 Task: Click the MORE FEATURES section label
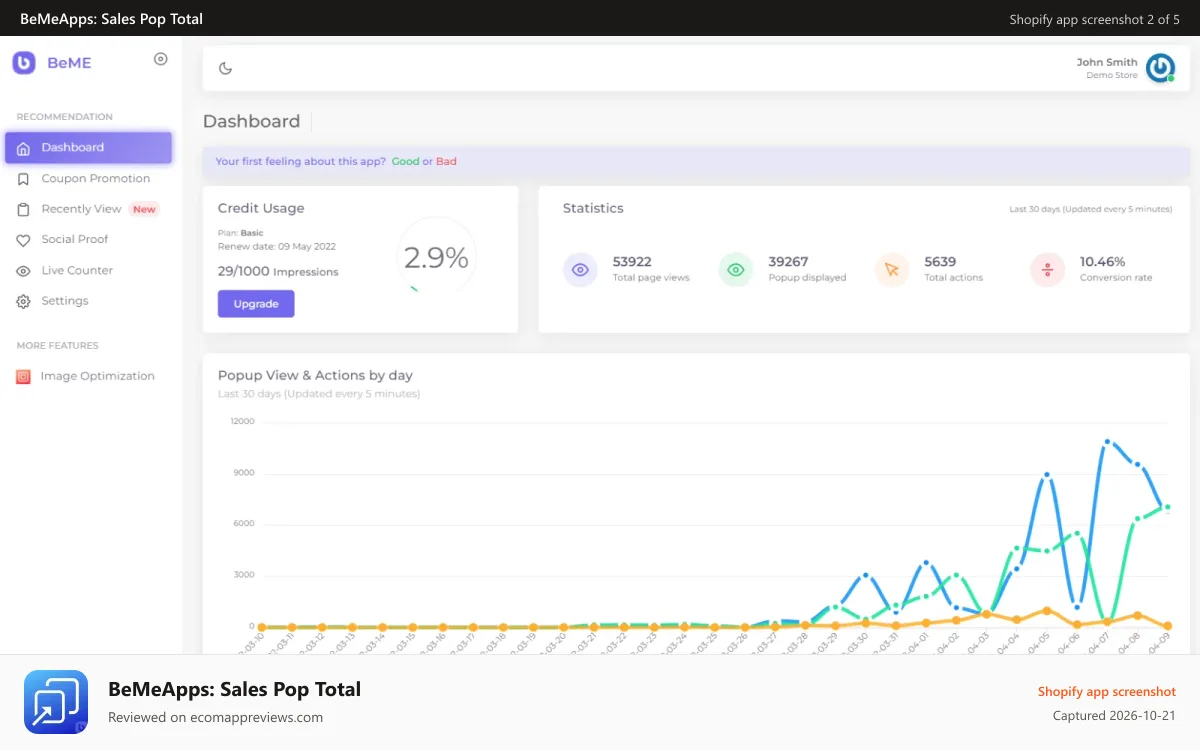[x=57, y=346]
